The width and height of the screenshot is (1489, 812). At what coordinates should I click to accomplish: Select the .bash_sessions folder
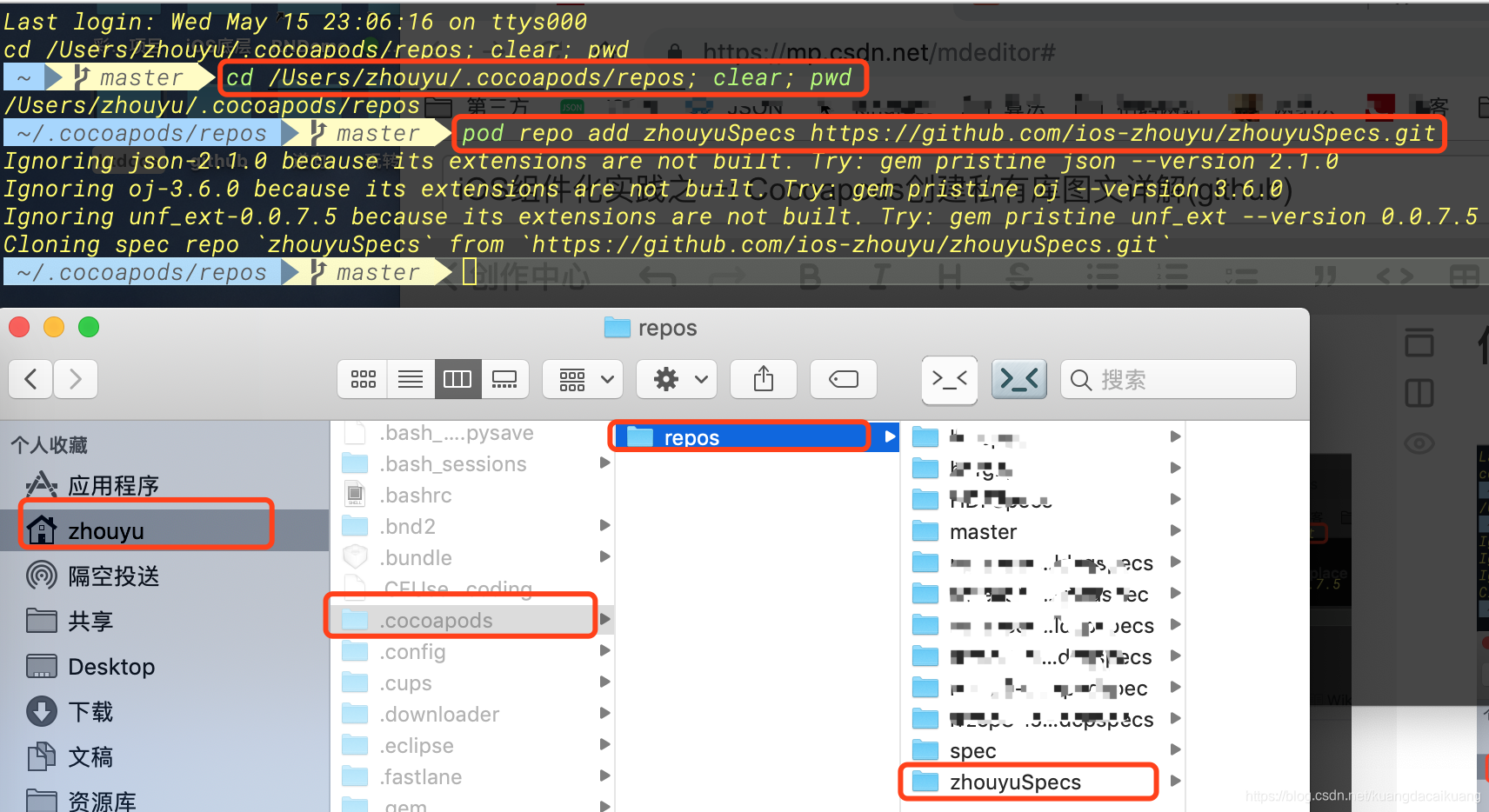pyautogui.click(x=472, y=464)
